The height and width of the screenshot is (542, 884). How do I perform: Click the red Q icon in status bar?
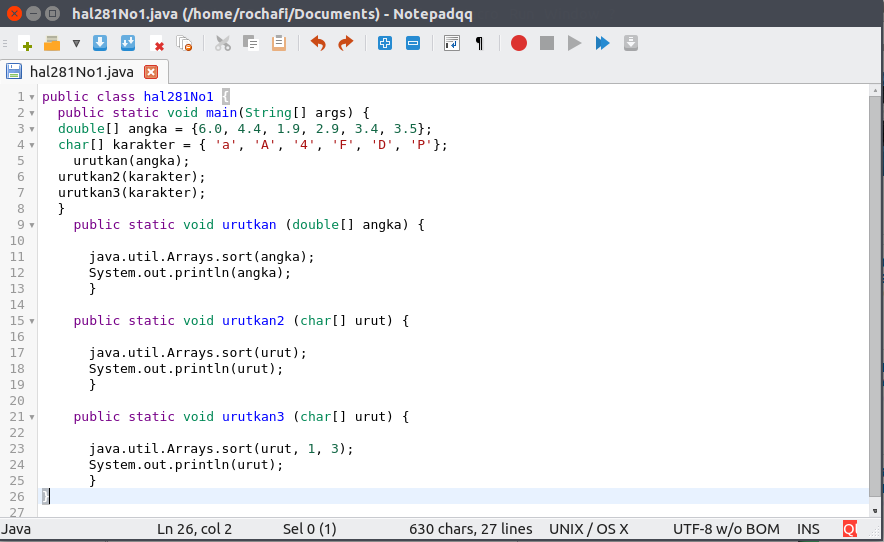click(850, 529)
